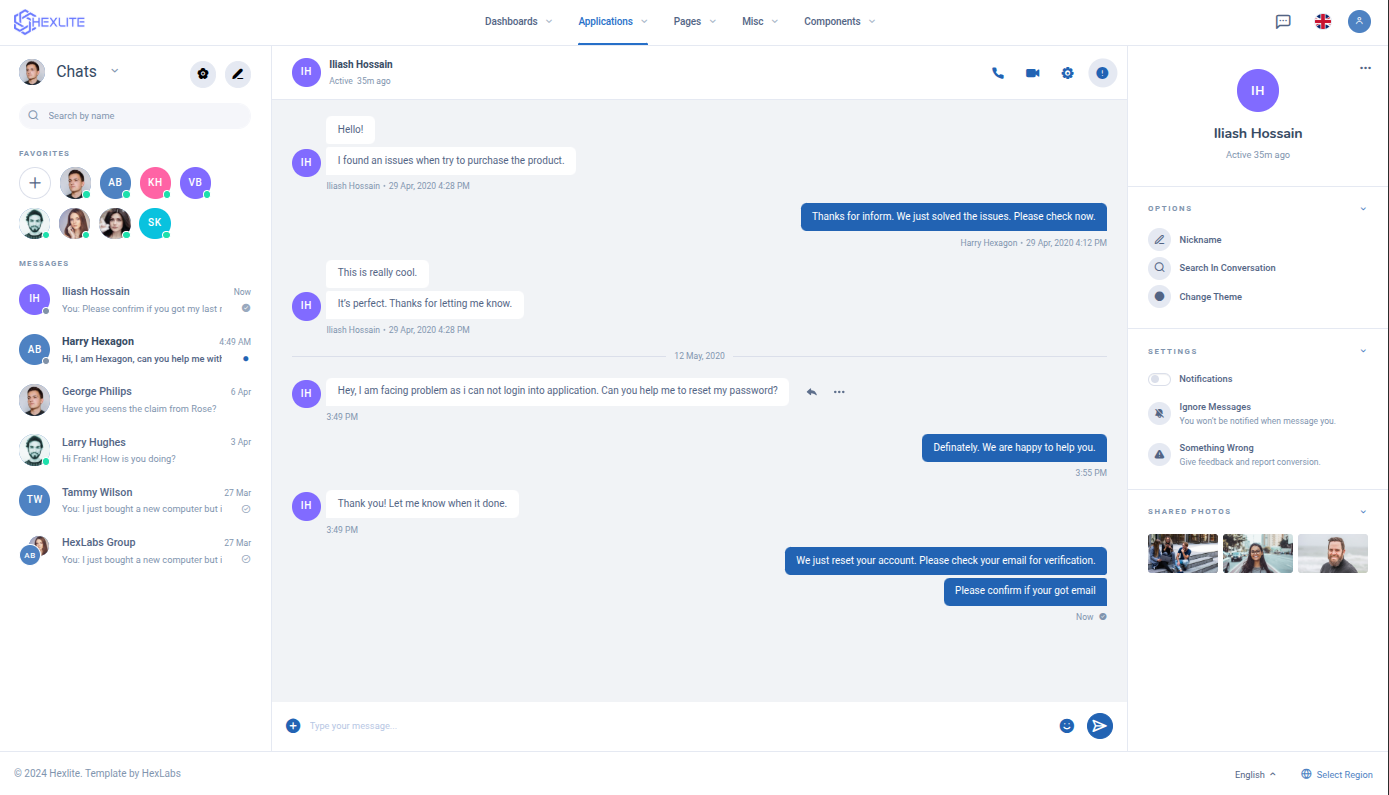The width and height of the screenshot is (1389, 795).
Task: Collapse the Options section
Action: click(1362, 209)
